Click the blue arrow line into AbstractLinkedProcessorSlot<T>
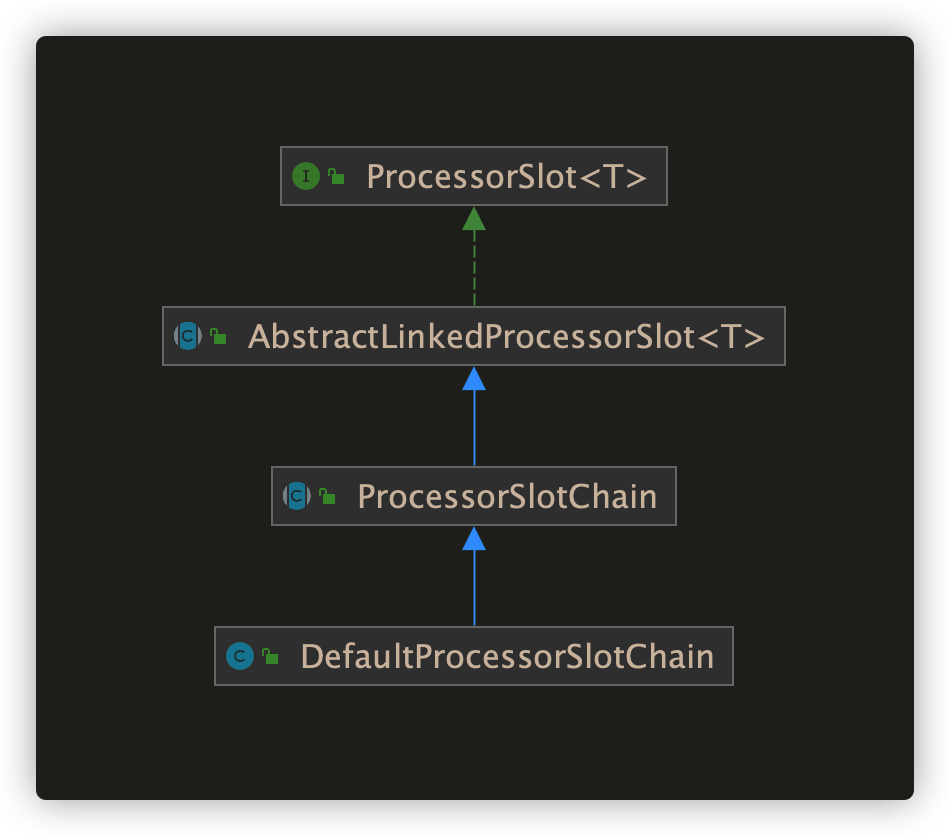 tap(474, 428)
